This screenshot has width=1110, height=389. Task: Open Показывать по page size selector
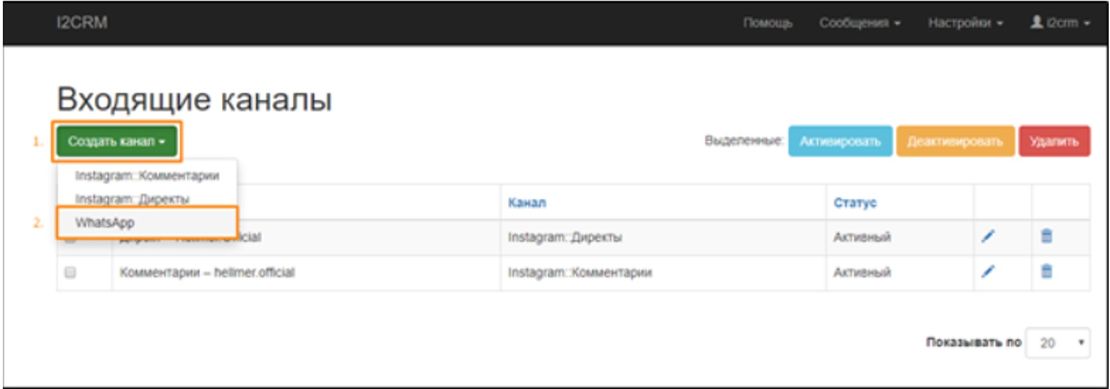pyautogui.click(x=1058, y=342)
